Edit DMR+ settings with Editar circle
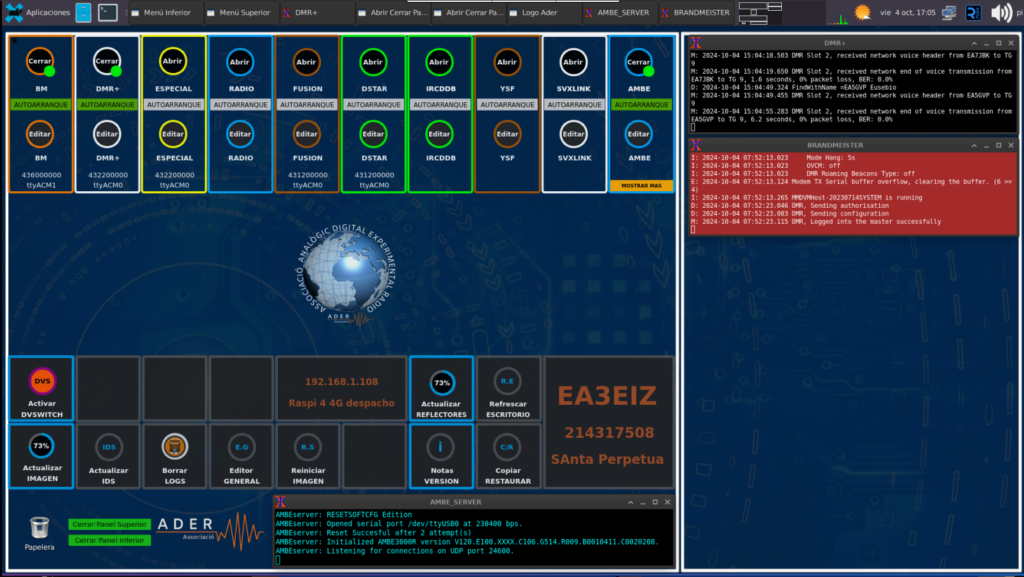 pyautogui.click(x=107, y=134)
